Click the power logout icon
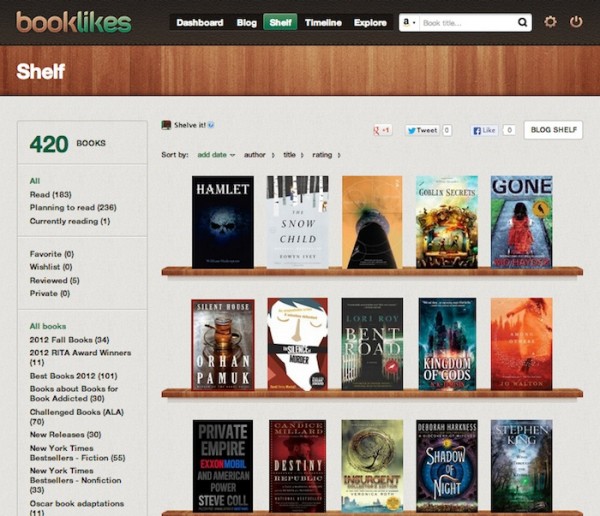 pyautogui.click(x=576, y=22)
